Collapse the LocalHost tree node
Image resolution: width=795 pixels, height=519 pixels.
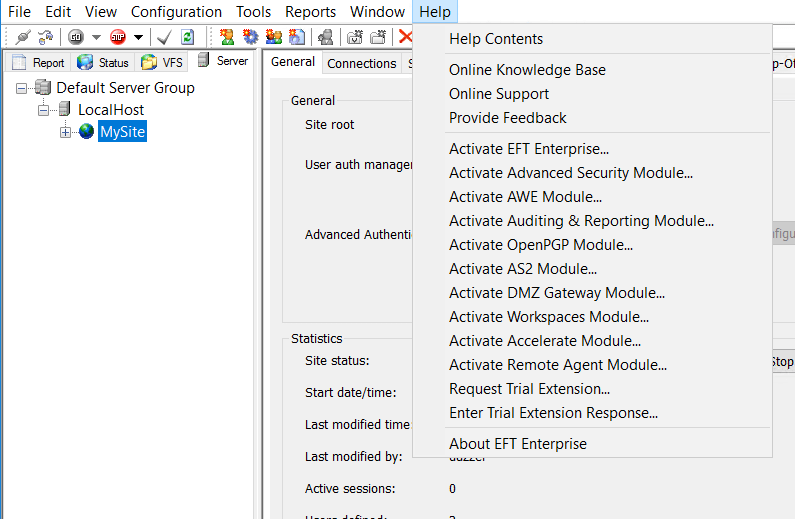44,110
